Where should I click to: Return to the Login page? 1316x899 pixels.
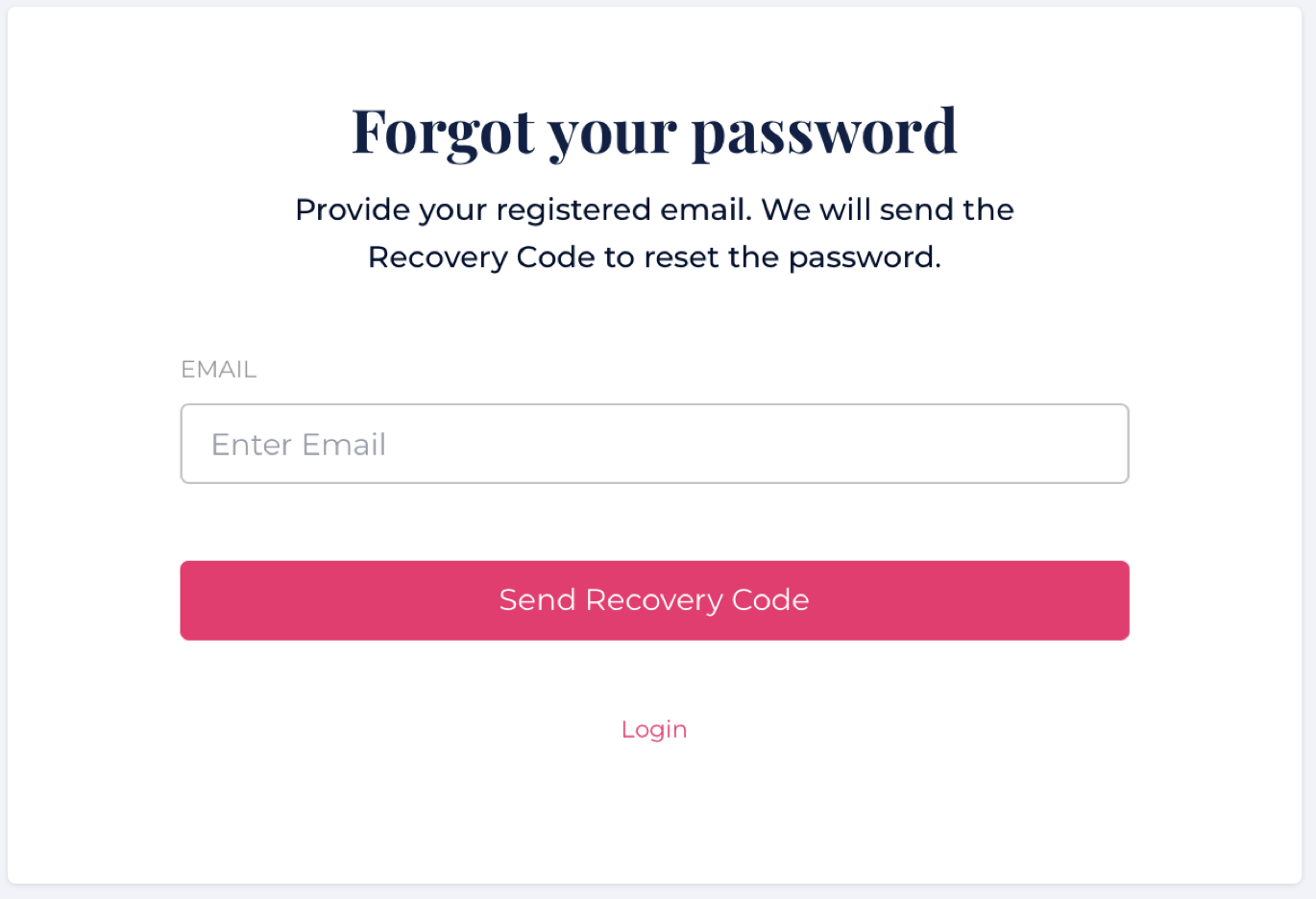click(x=654, y=729)
